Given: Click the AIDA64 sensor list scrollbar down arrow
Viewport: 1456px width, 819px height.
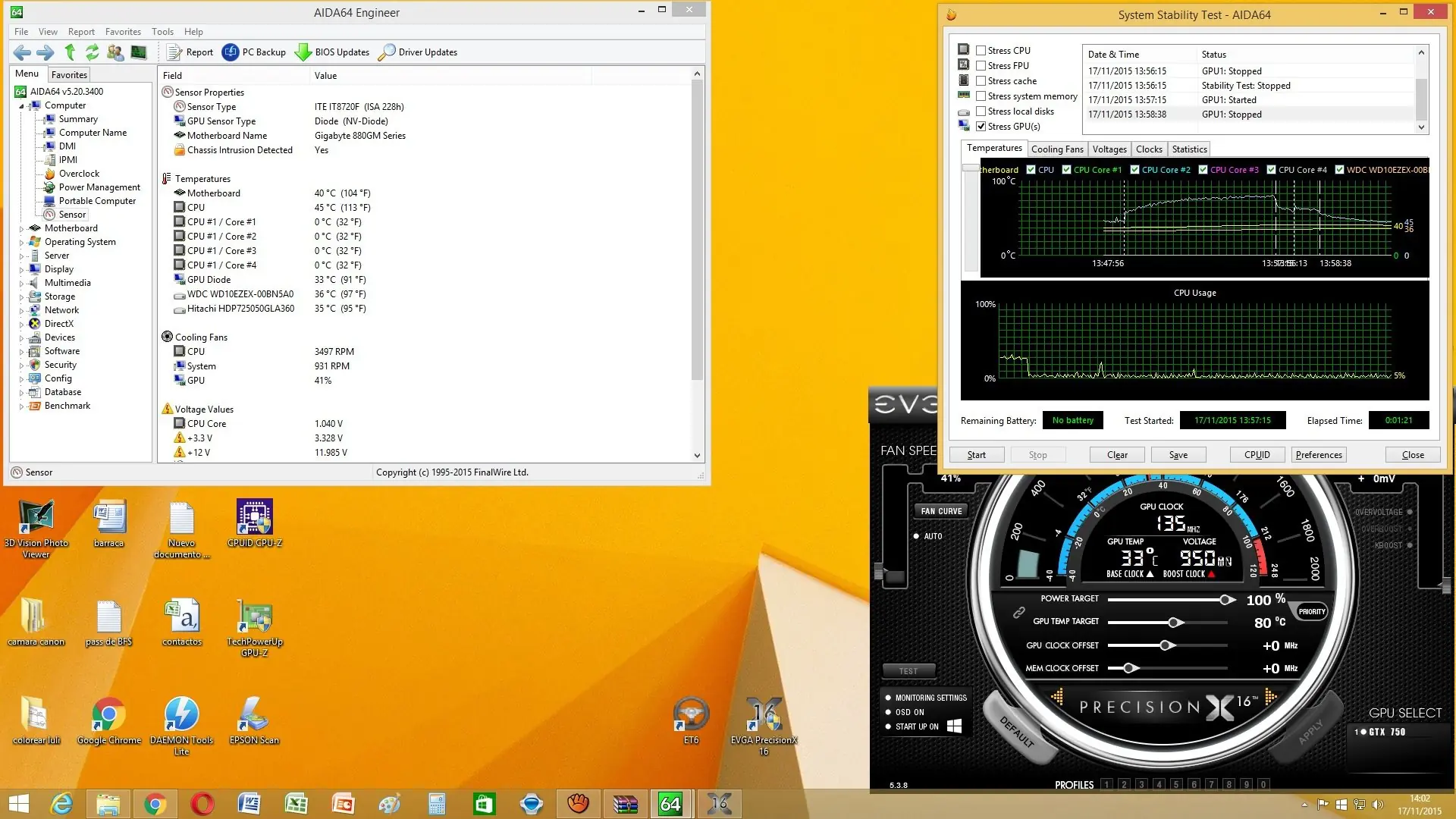Looking at the screenshot, I should [697, 456].
